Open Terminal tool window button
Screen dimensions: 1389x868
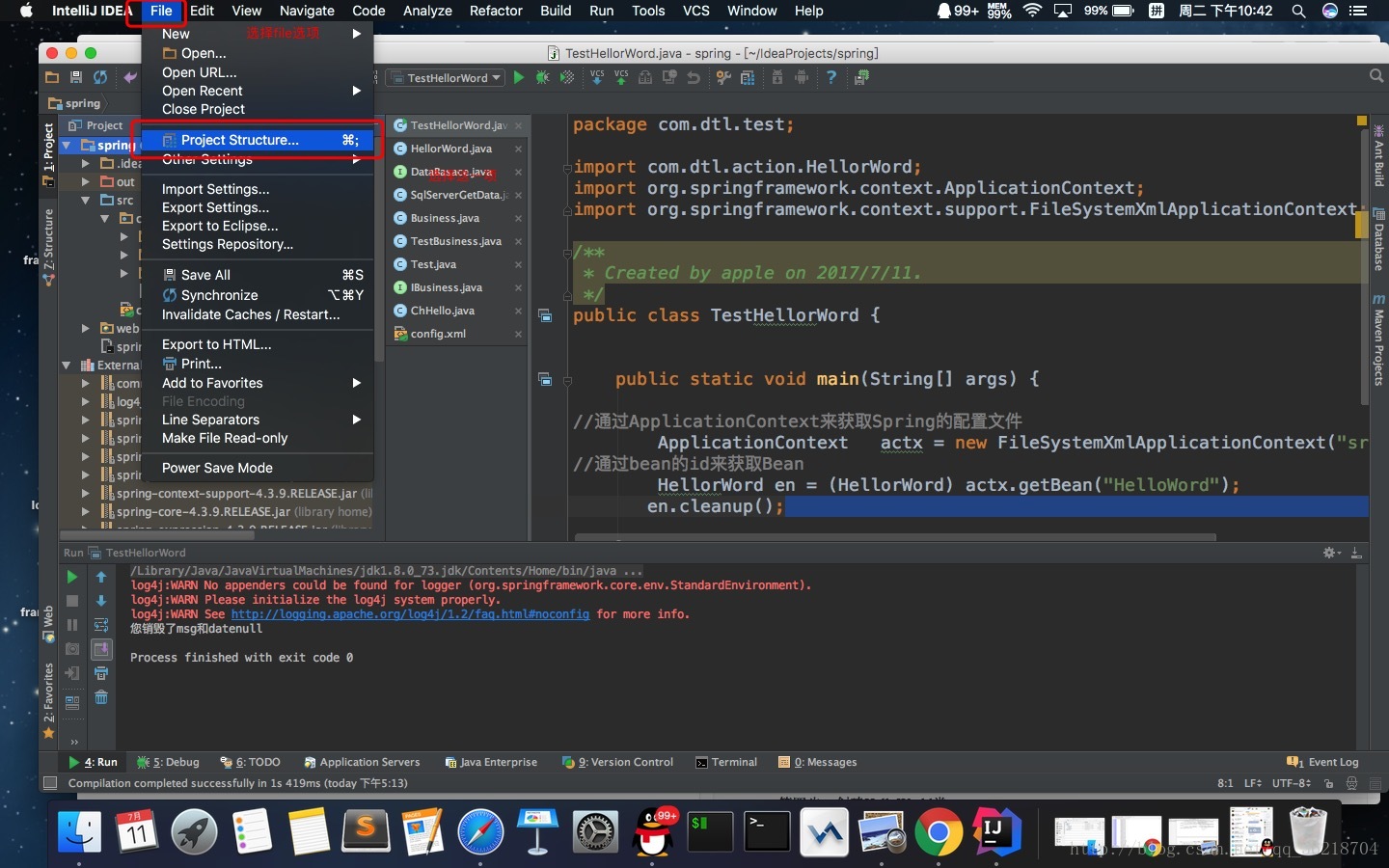[x=726, y=762]
